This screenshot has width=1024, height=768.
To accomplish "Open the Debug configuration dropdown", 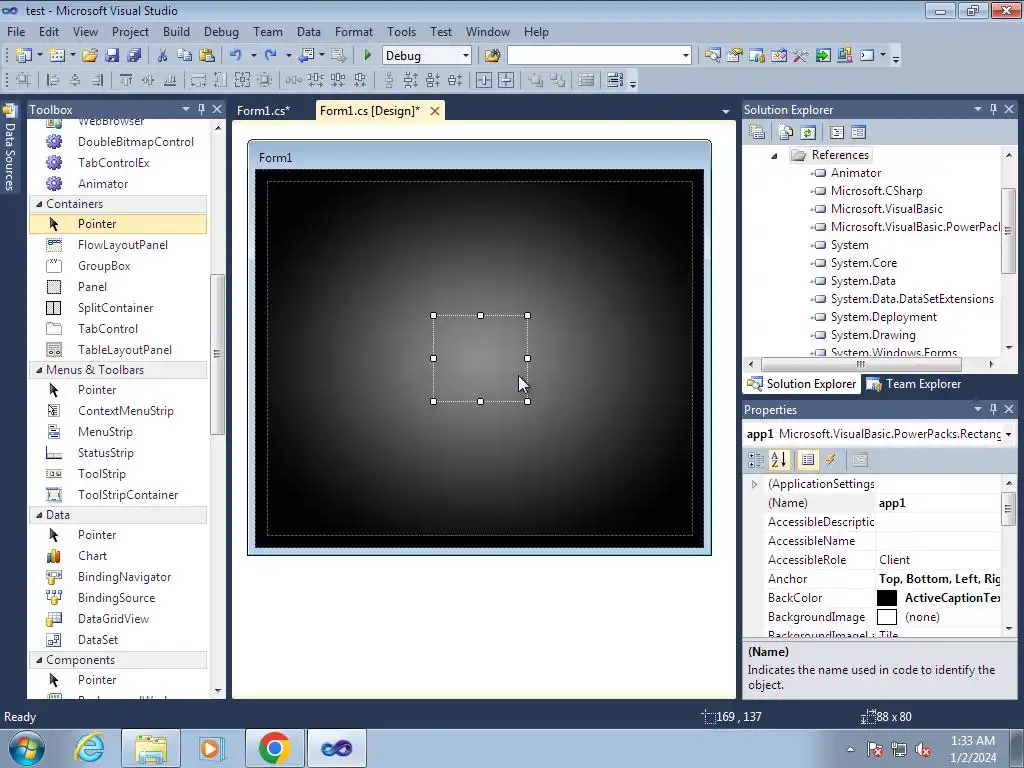I will (x=466, y=56).
